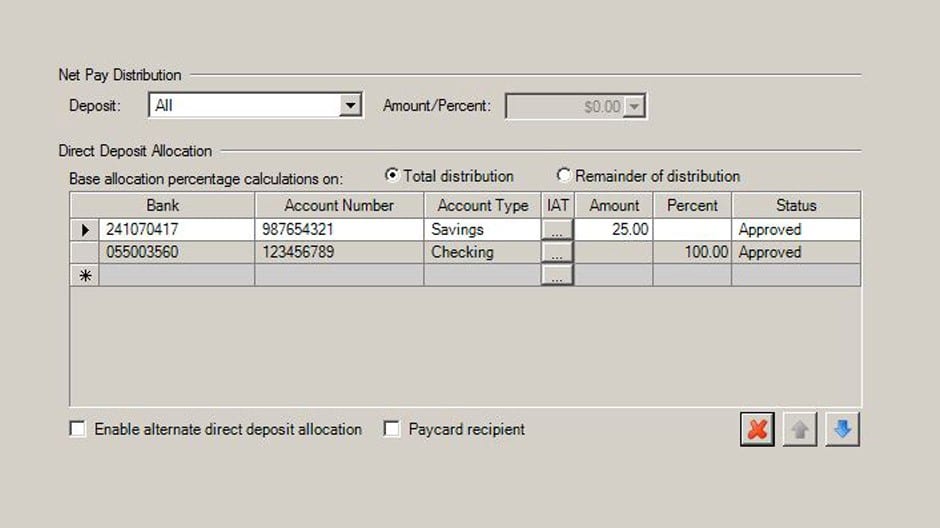Click empty Percent cell in Savings row
The width and height of the screenshot is (940, 528).
click(692, 230)
